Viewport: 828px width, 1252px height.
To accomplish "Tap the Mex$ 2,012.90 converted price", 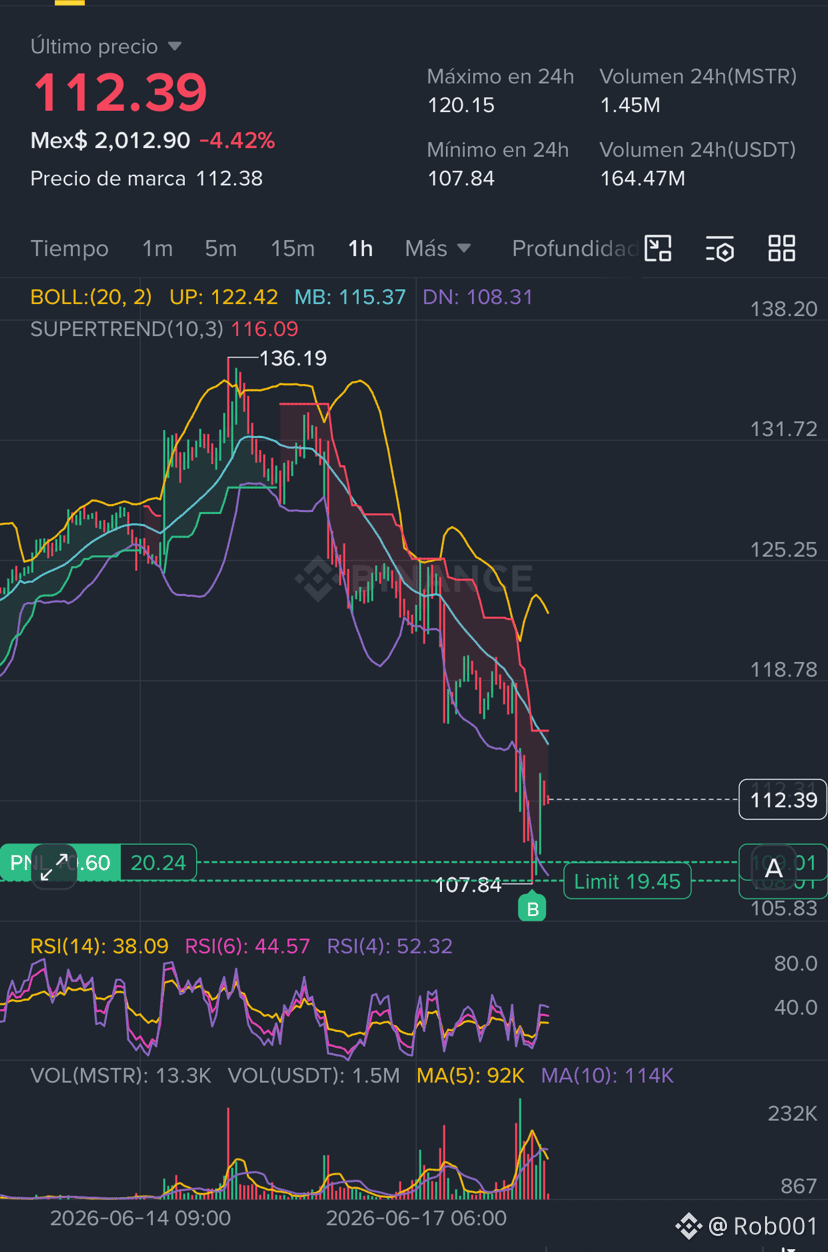I will tap(110, 141).
